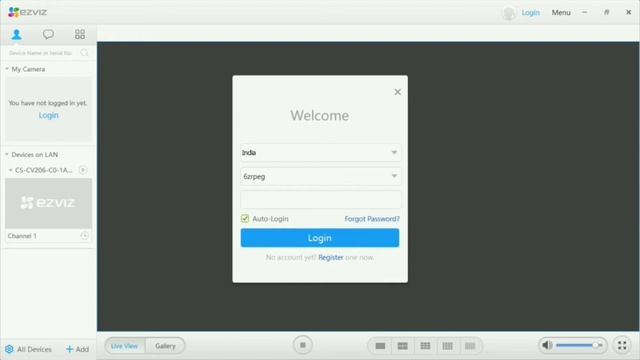Open the user account tab icon
The image size is (640, 360).
(16, 34)
